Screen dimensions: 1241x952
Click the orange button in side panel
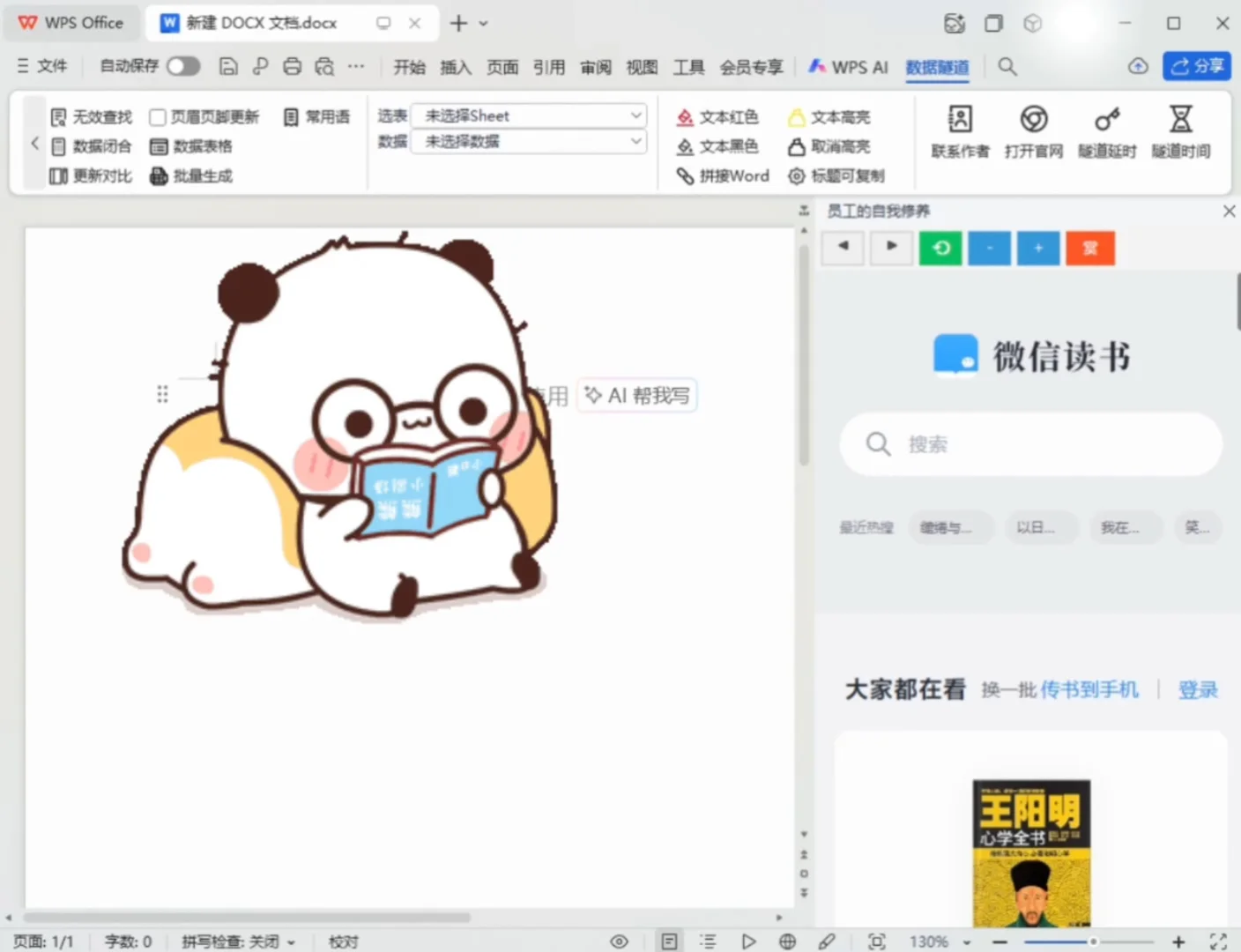coord(1090,248)
